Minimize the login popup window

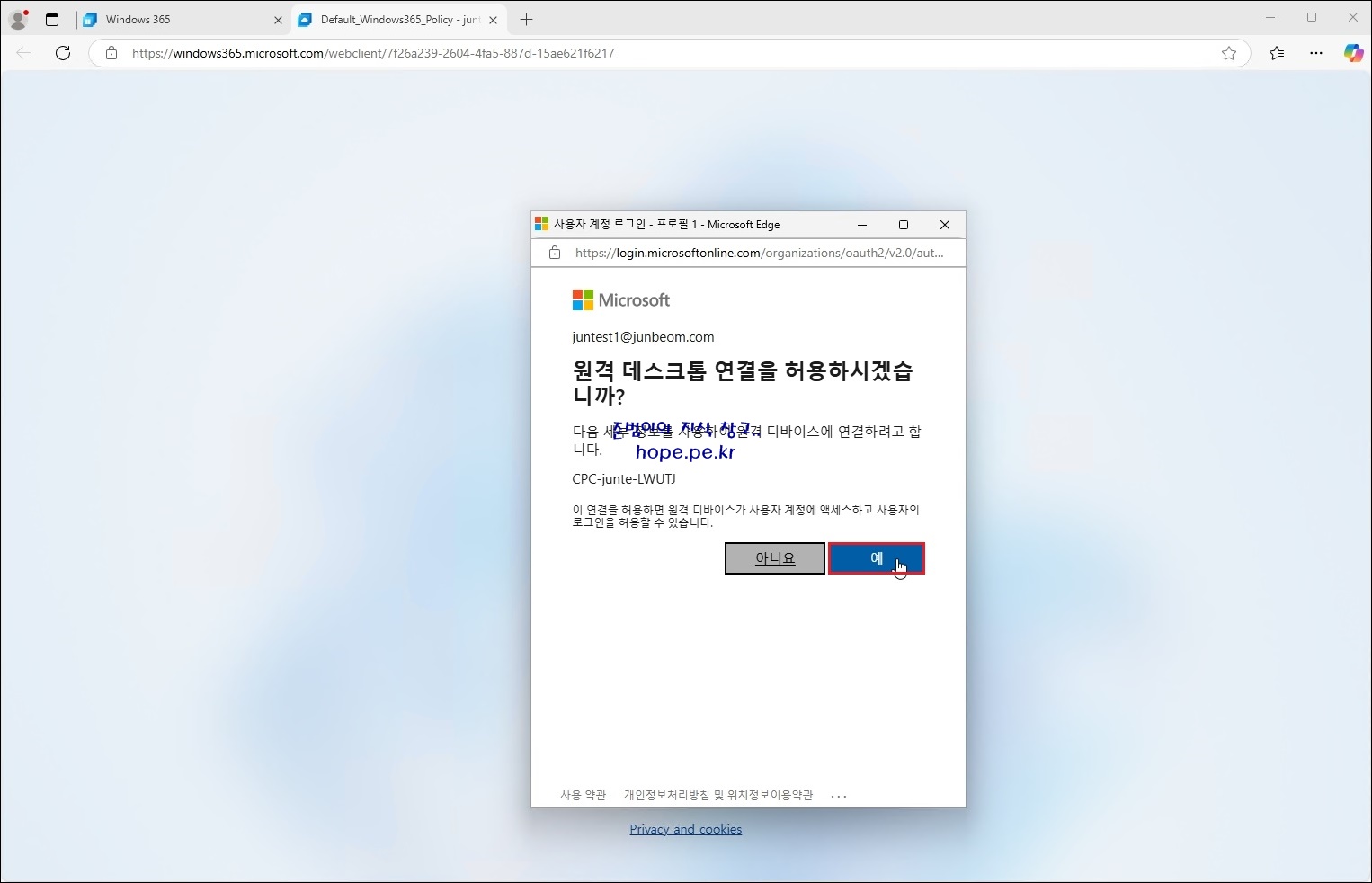pyautogui.click(x=862, y=225)
